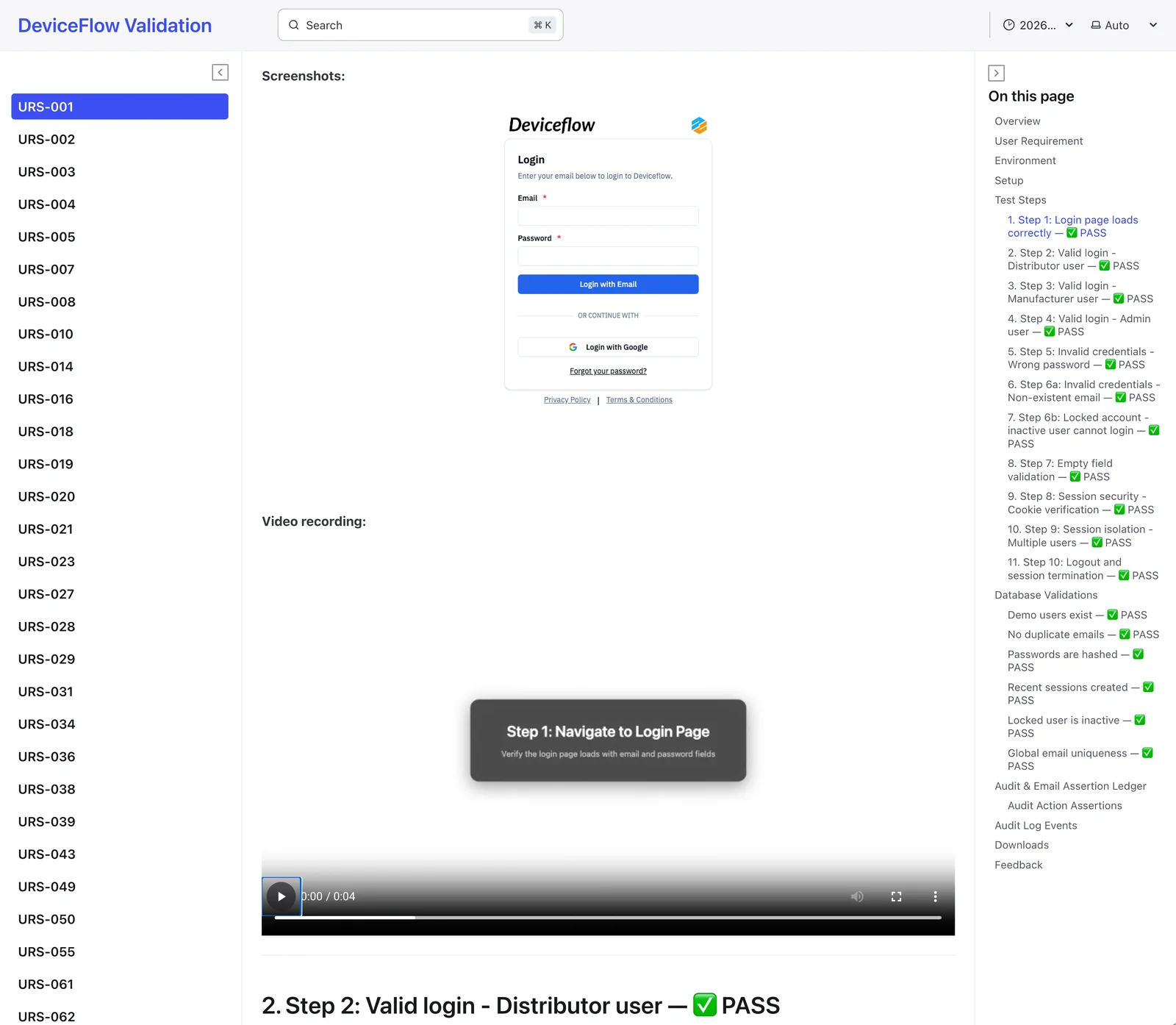Focus the Search field
The image size is (1176, 1025).
[x=420, y=25]
